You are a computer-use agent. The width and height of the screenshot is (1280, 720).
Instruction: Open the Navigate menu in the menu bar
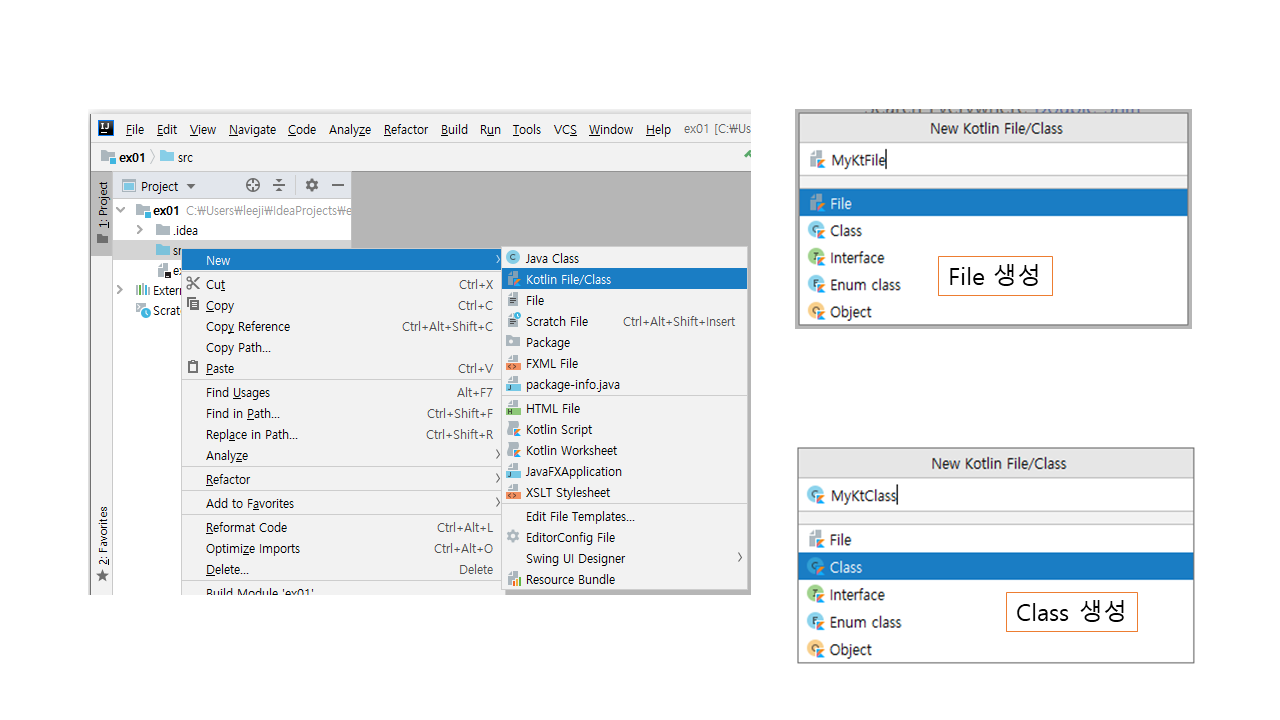click(252, 129)
